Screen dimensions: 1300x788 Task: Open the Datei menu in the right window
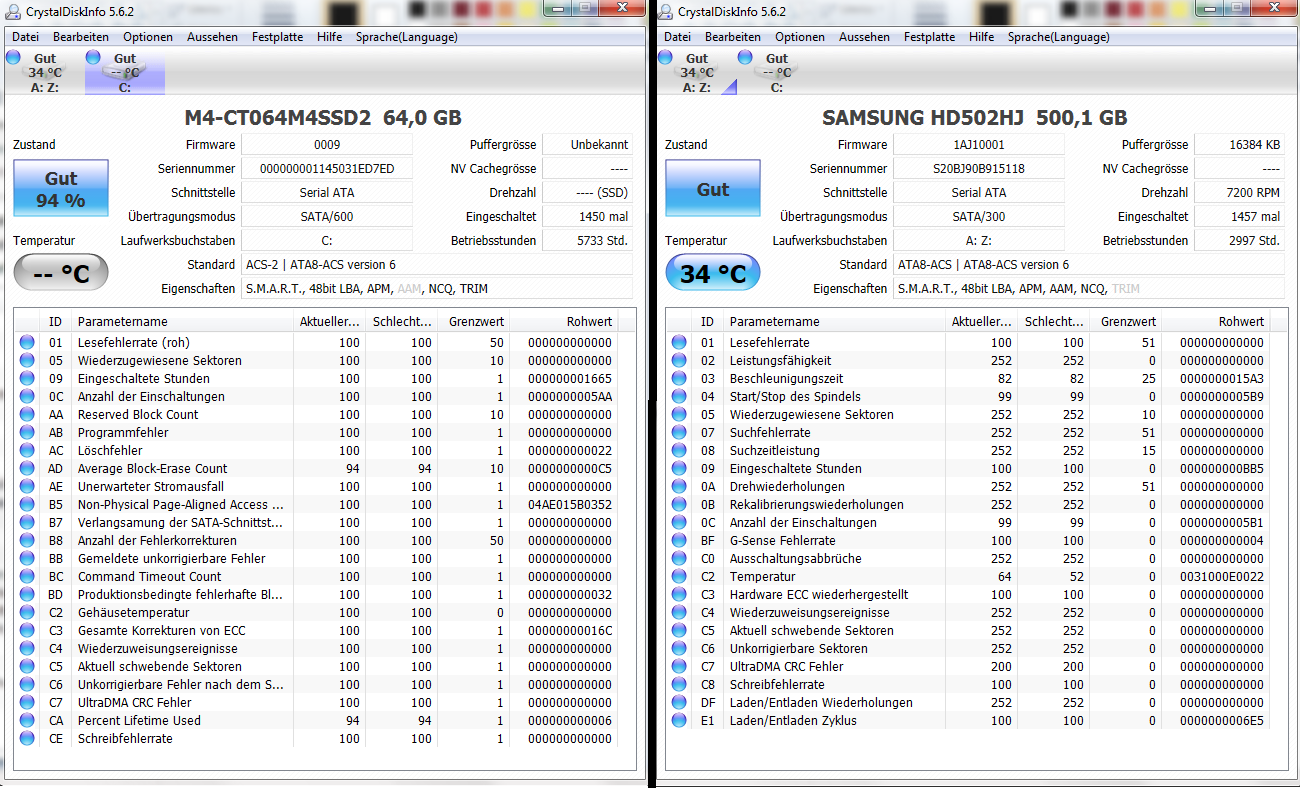coord(677,37)
